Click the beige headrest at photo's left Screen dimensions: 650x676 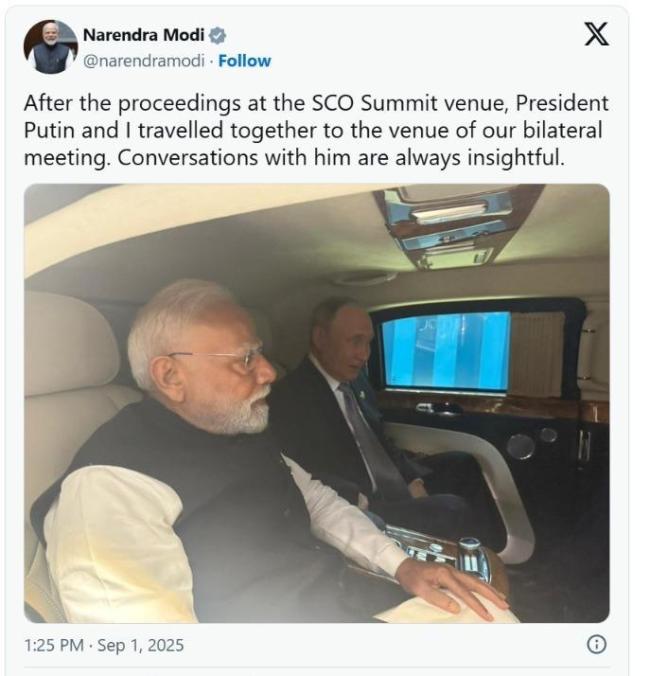(x=69, y=343)
